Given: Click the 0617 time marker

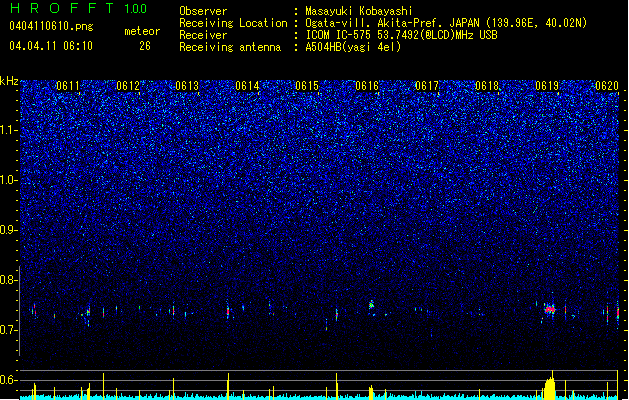Looking at the screenshot, I should point(427,86).
